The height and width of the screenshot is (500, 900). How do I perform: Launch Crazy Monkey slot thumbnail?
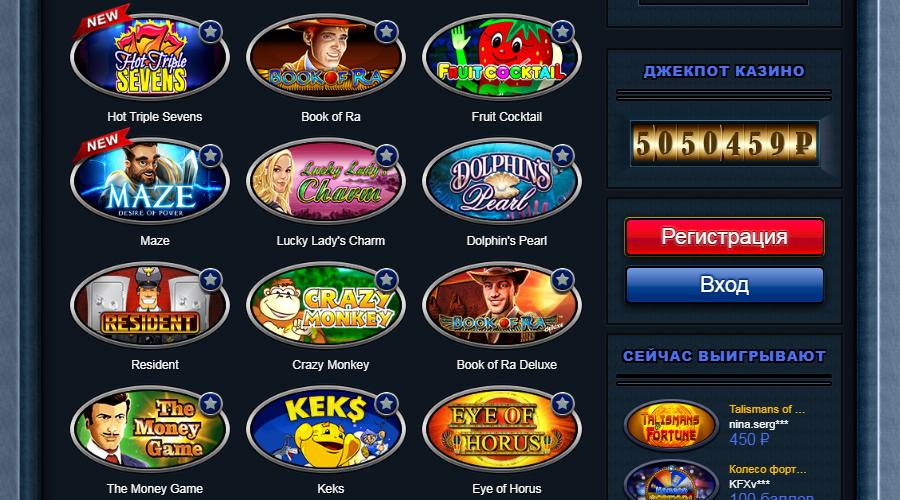pyautogui.click(x=325, y=305)
